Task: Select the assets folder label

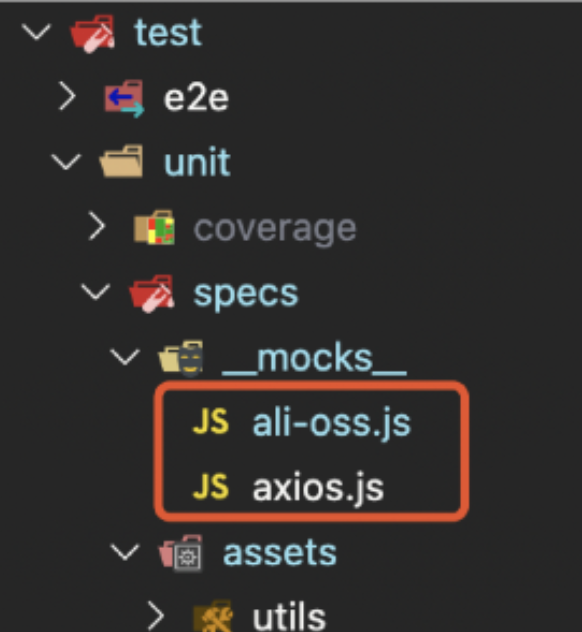Action: [280, 553]
